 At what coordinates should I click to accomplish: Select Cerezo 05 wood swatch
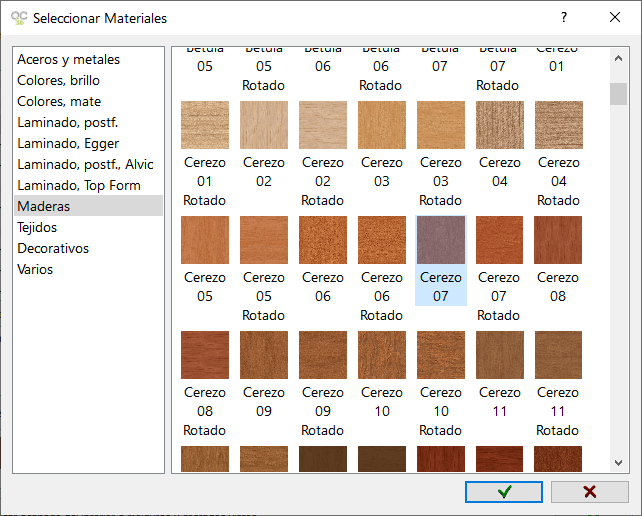pyautogui.click(x=205, y=240)
